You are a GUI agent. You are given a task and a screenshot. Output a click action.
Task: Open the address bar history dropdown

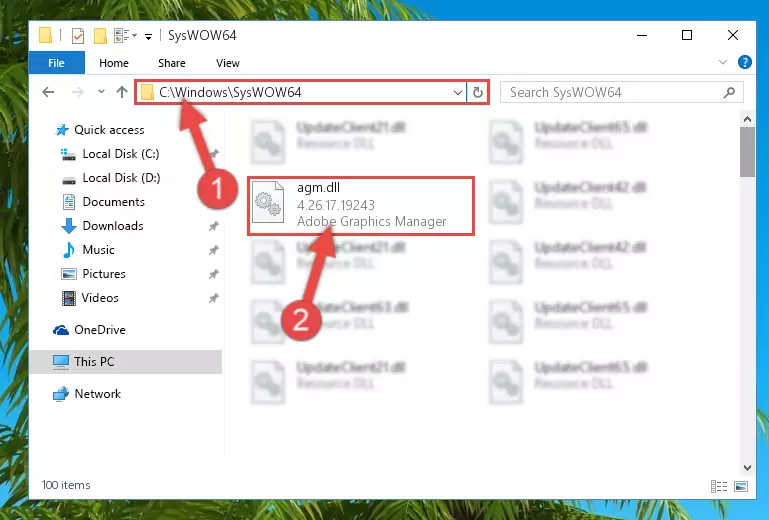click(x=458, y=92)
